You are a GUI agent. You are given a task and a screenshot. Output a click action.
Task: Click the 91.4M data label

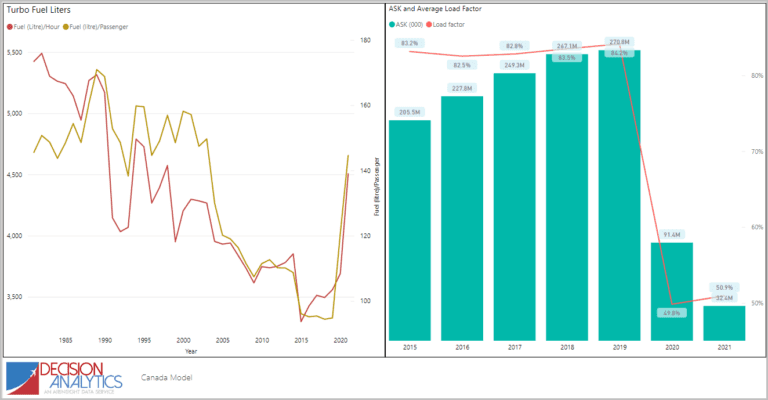click(672, 235)
